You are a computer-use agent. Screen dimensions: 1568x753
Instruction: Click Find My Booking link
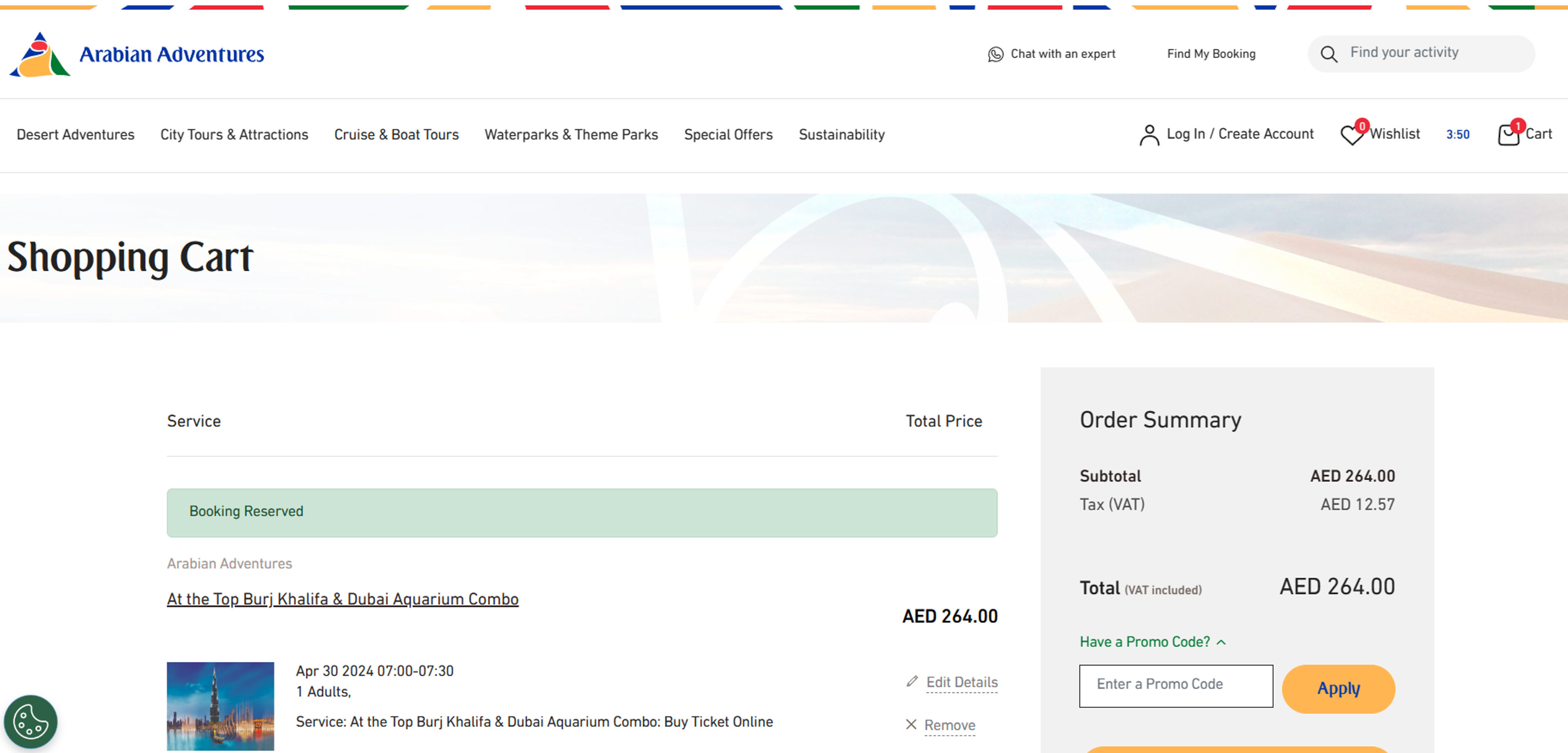click(x=1211, y=54)
